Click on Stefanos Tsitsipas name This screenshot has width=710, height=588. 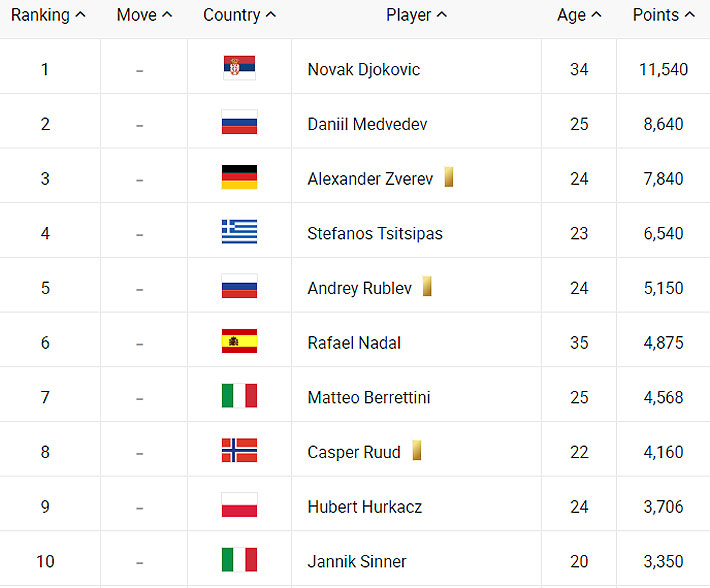[375, 233]
